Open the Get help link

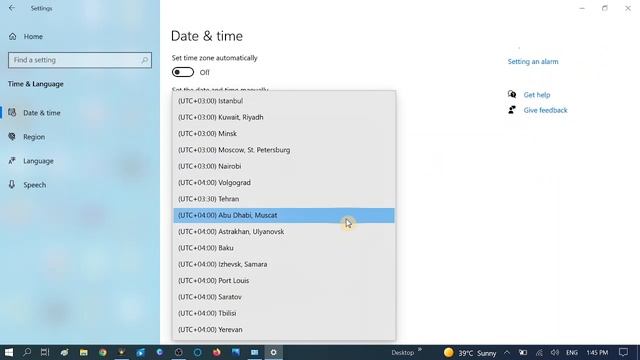tap(537, 95)
